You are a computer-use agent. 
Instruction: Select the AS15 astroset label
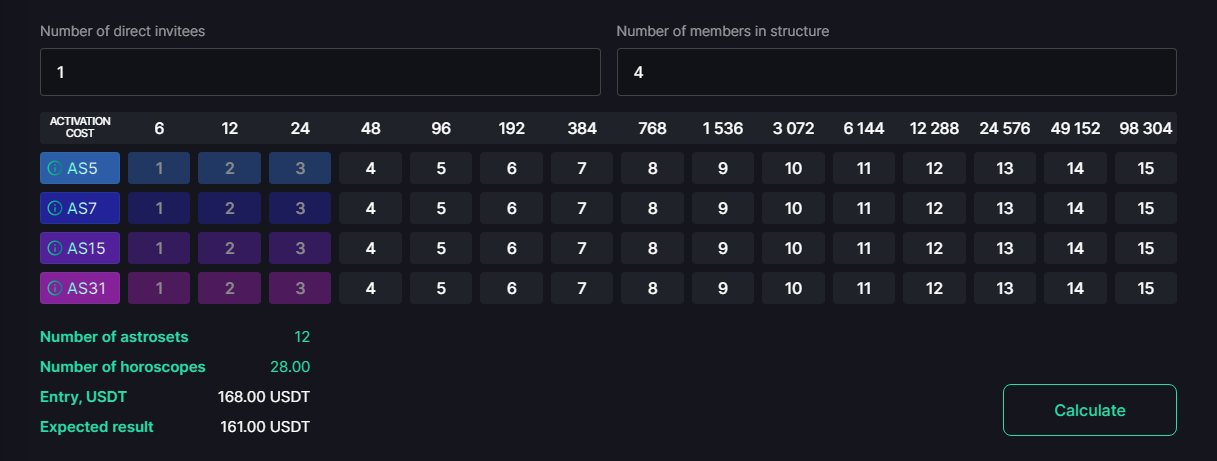click(x=88, y=248)
